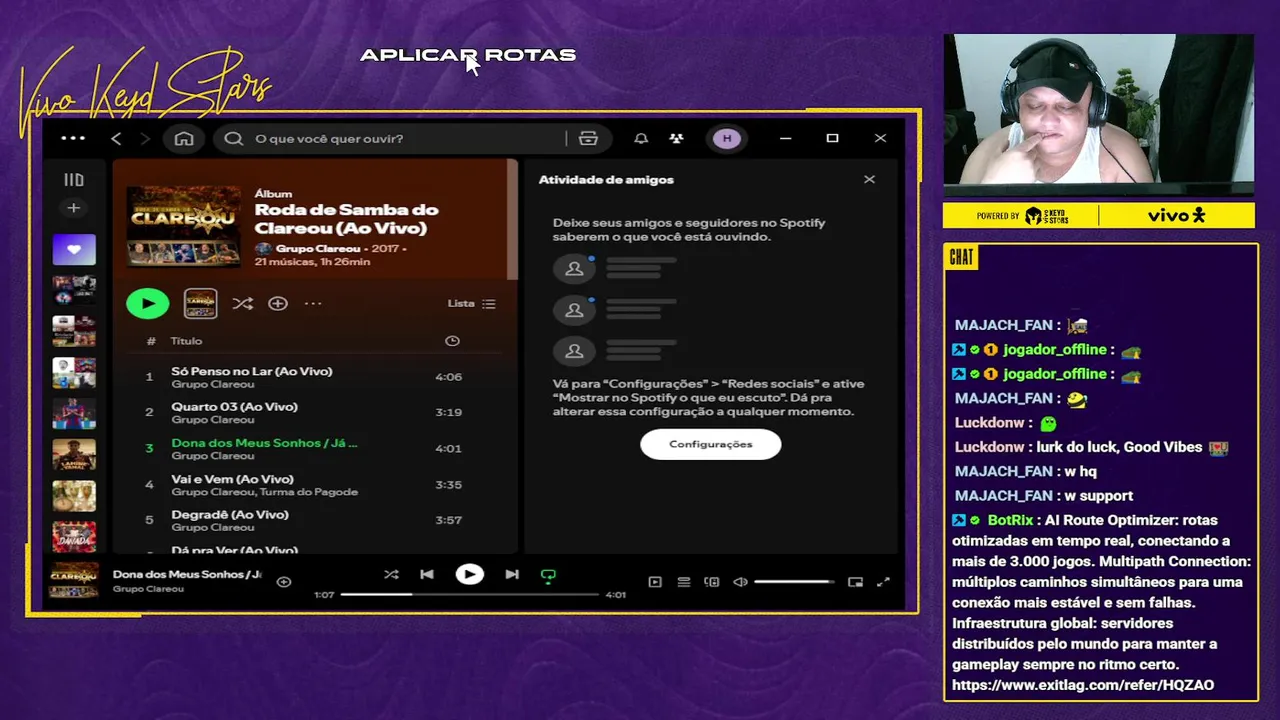Click the plus icon to create playlist
1280x720 pixels.
73,208
